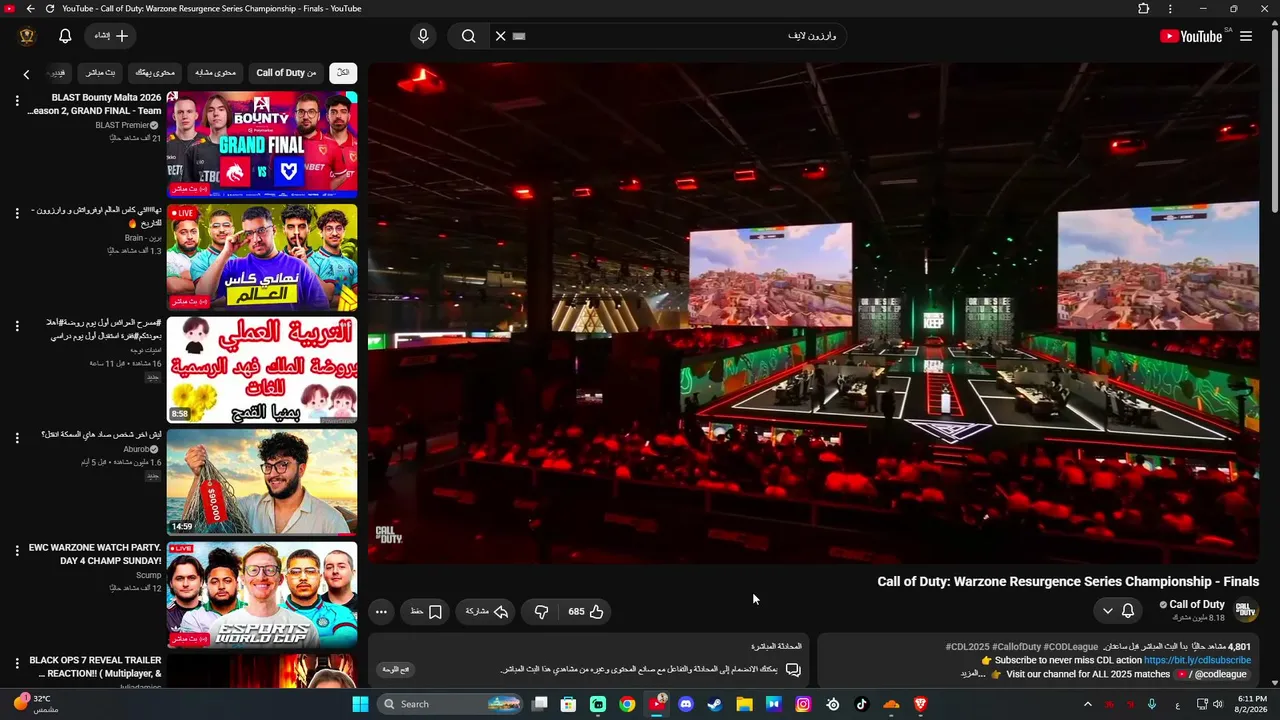The image size is (1280, 720).
Task: Open the YouTube guide hamburger menu
Action: pyautogui.click(x=1246, y=36)
